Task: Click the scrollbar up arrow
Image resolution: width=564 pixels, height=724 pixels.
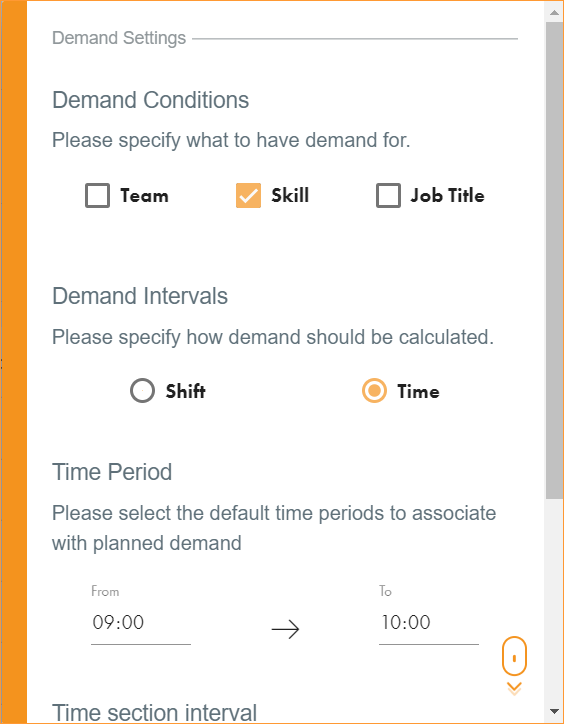Action: click(554, 12)
